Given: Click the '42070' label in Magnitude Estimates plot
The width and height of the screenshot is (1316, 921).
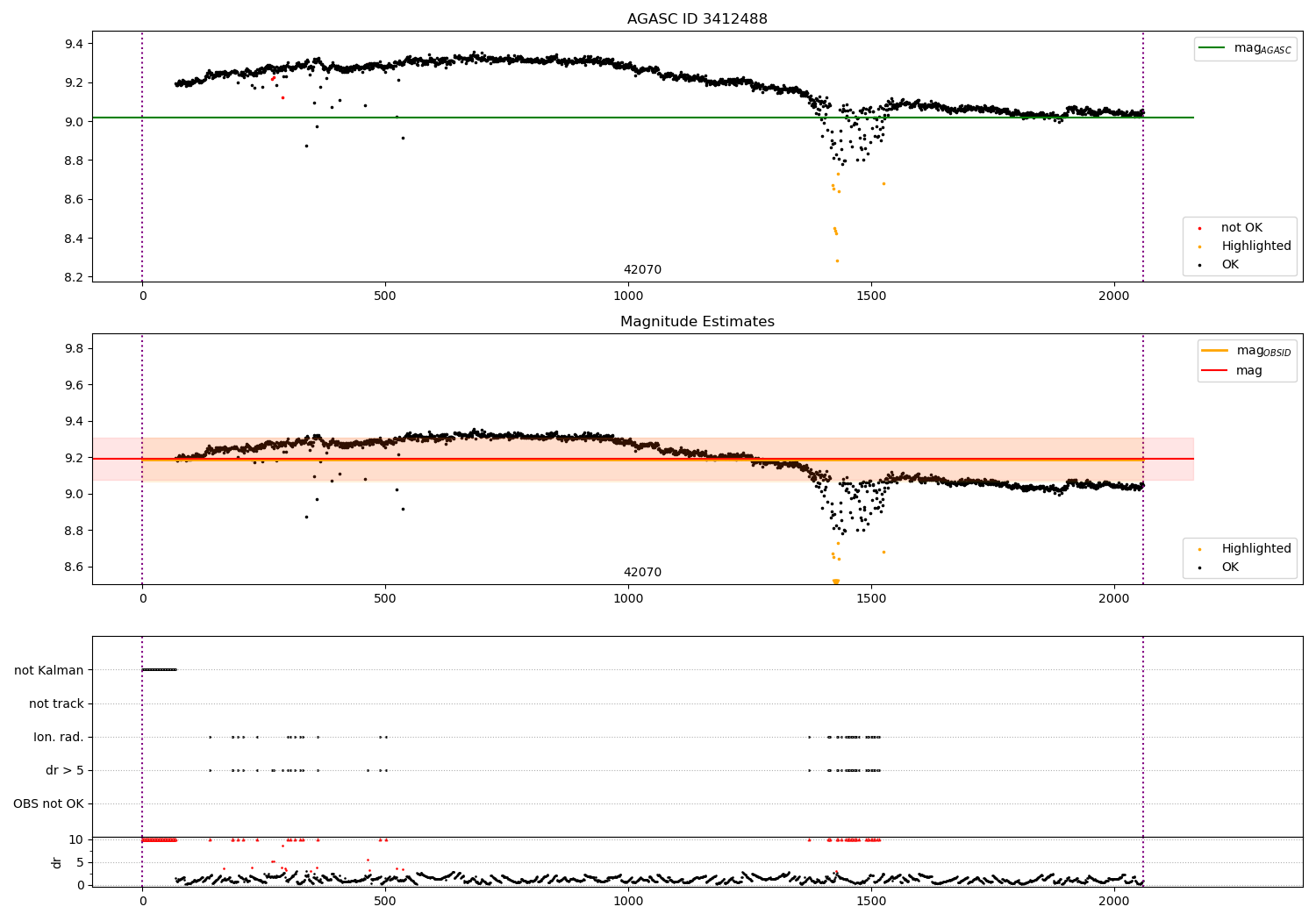Looking at the screenshot, I should coord(642,573).
